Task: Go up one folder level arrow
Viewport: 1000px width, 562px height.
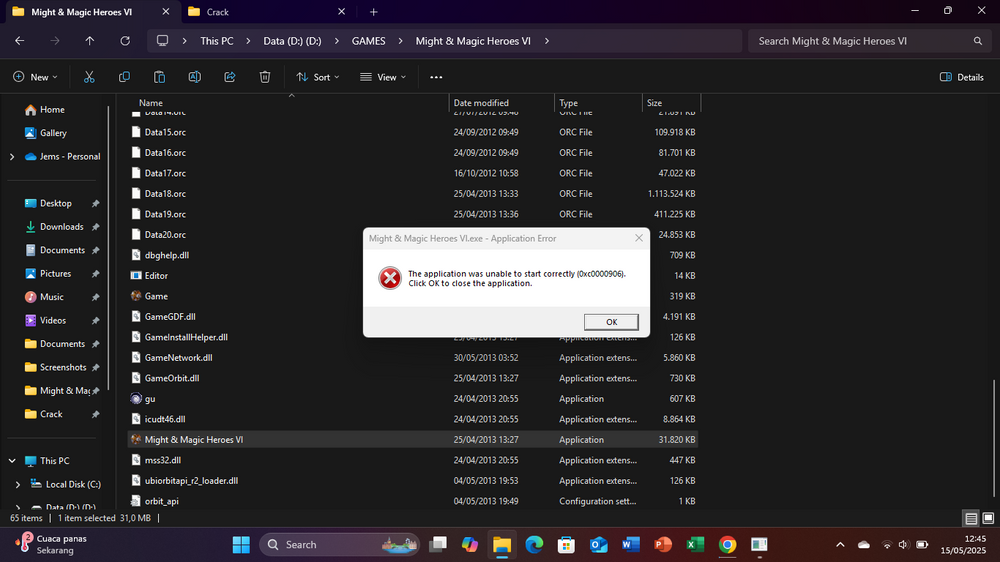Action: (90, 41)
